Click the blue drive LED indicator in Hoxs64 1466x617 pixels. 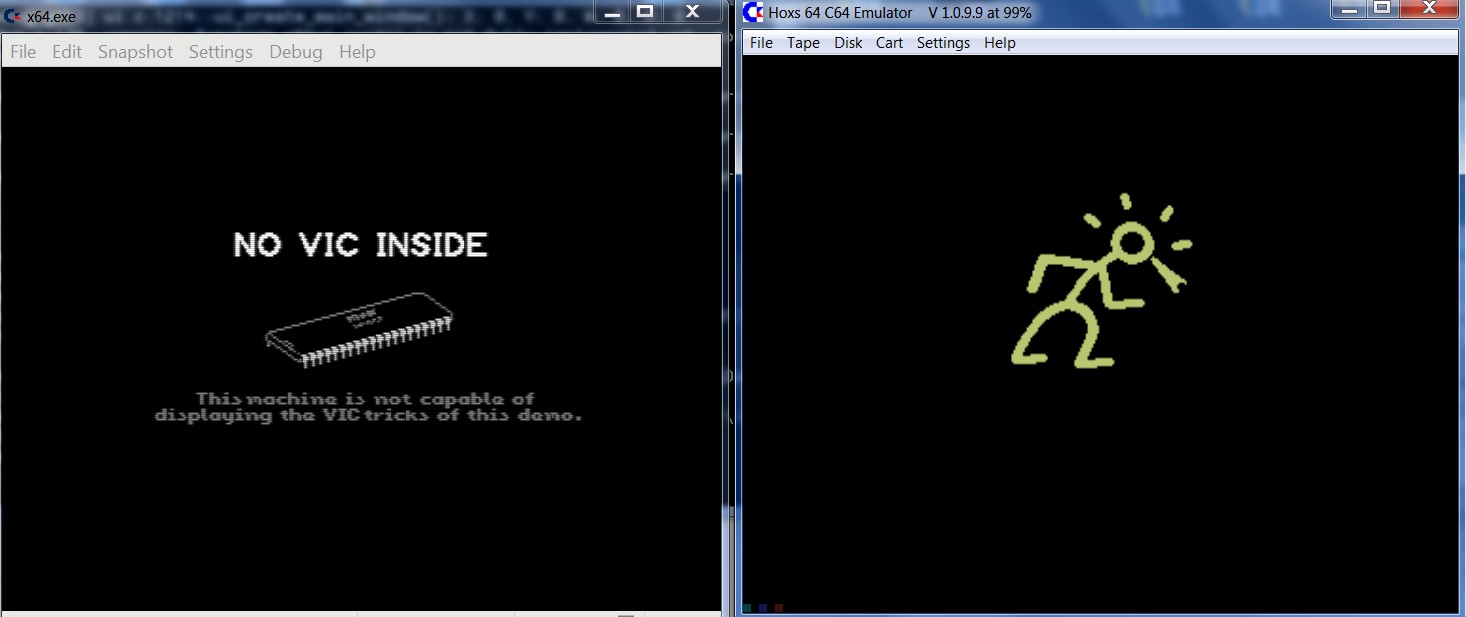[x=763, y=607]
